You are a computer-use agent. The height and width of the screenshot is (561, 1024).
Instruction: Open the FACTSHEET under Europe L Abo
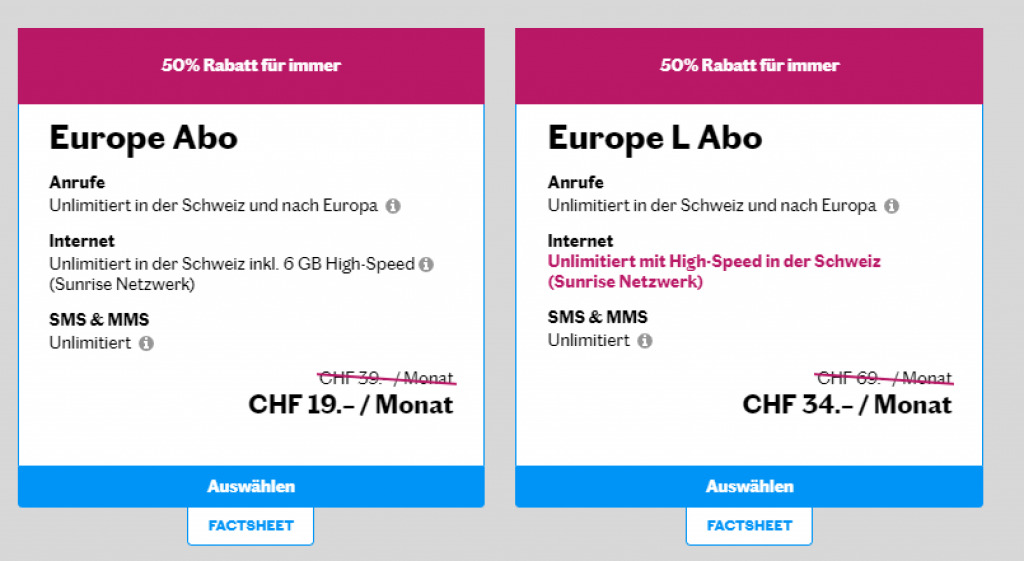tap(749, 525)
